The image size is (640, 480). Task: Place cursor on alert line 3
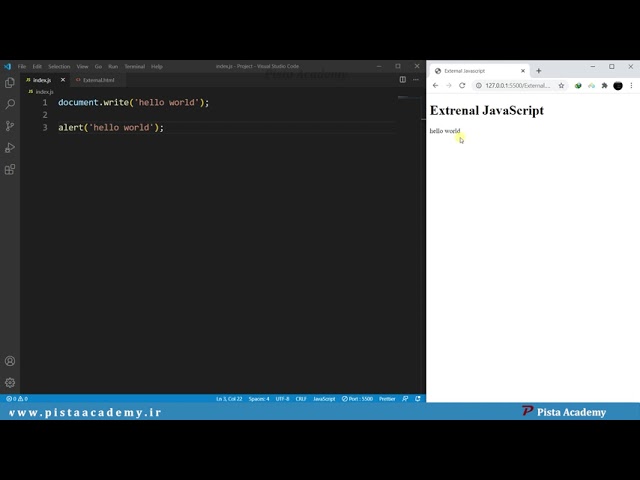point(111,127)
